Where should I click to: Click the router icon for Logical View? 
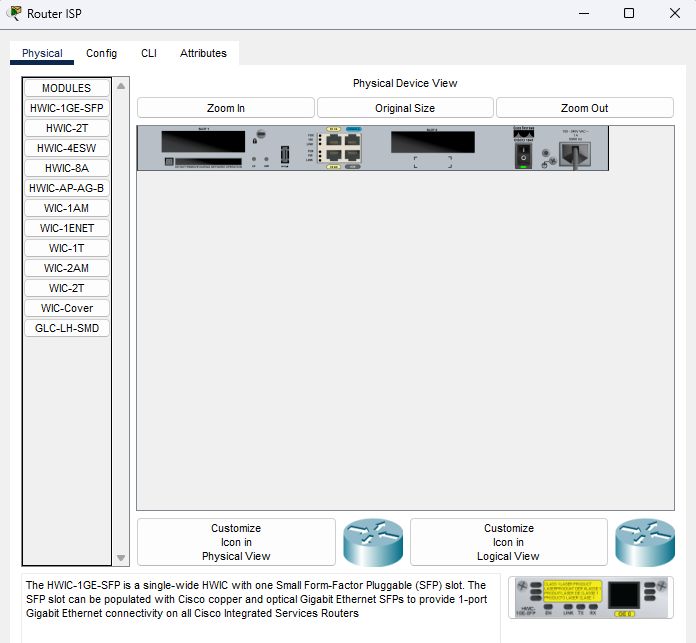[x=645, y=542]
